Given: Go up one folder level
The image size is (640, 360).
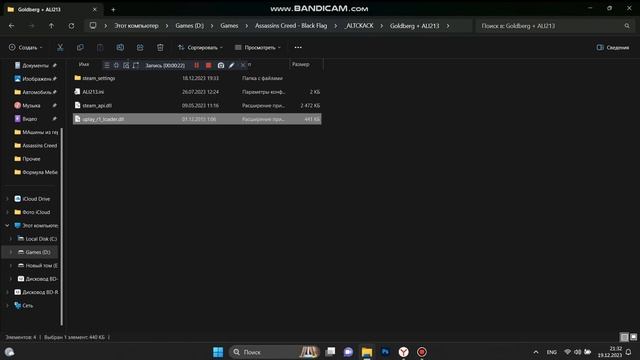Looking at the screenshot, I should point(51,26).
